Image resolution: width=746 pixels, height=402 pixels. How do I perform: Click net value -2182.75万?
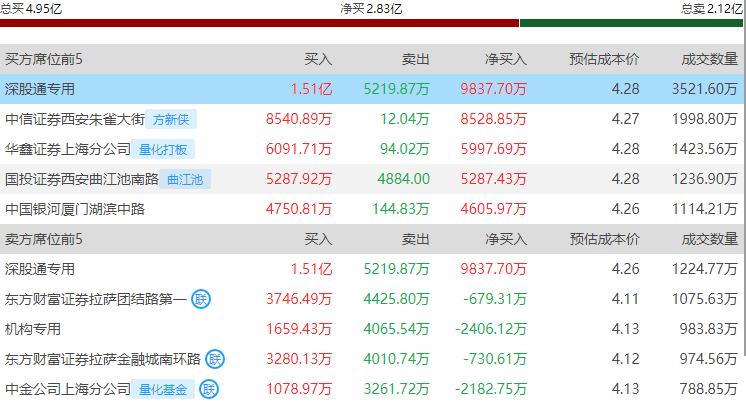tap(491, 389)
